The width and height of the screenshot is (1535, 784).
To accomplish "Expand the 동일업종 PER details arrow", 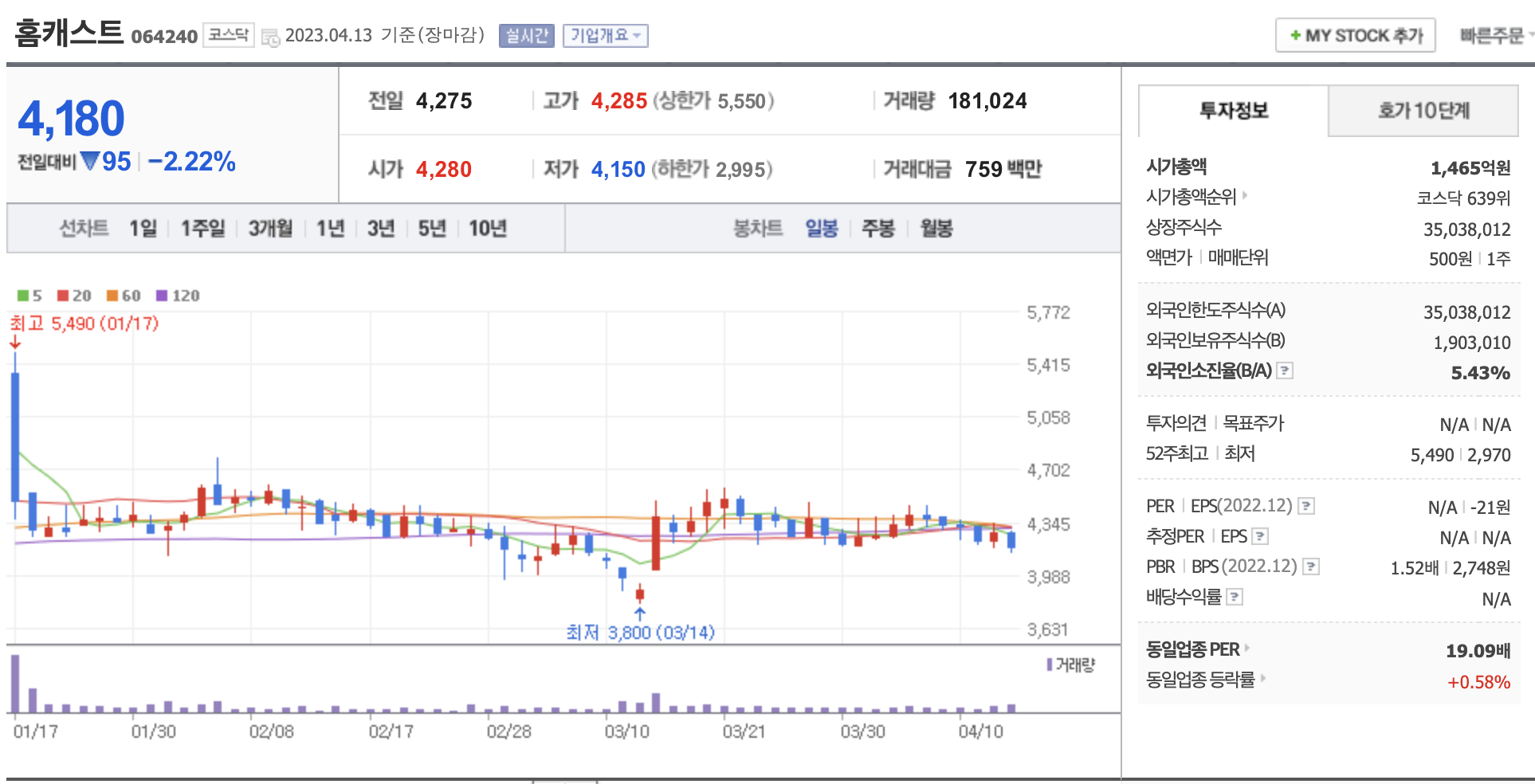I will pyautogui.click(x=1247, y=649).
